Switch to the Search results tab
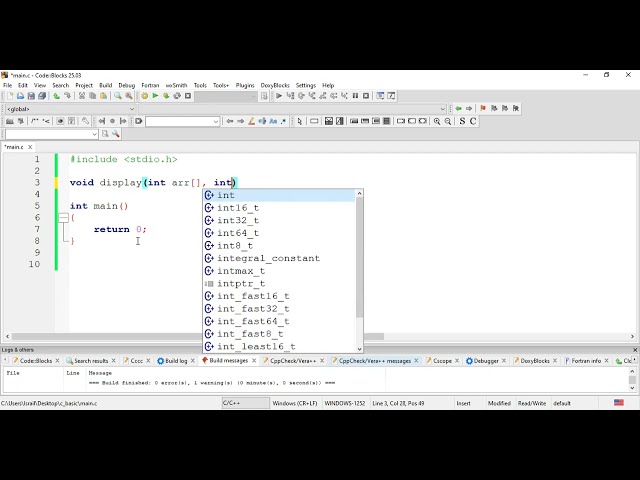Image resolution: width=640 pixels, height=480 pixels. tap(91, 361)
